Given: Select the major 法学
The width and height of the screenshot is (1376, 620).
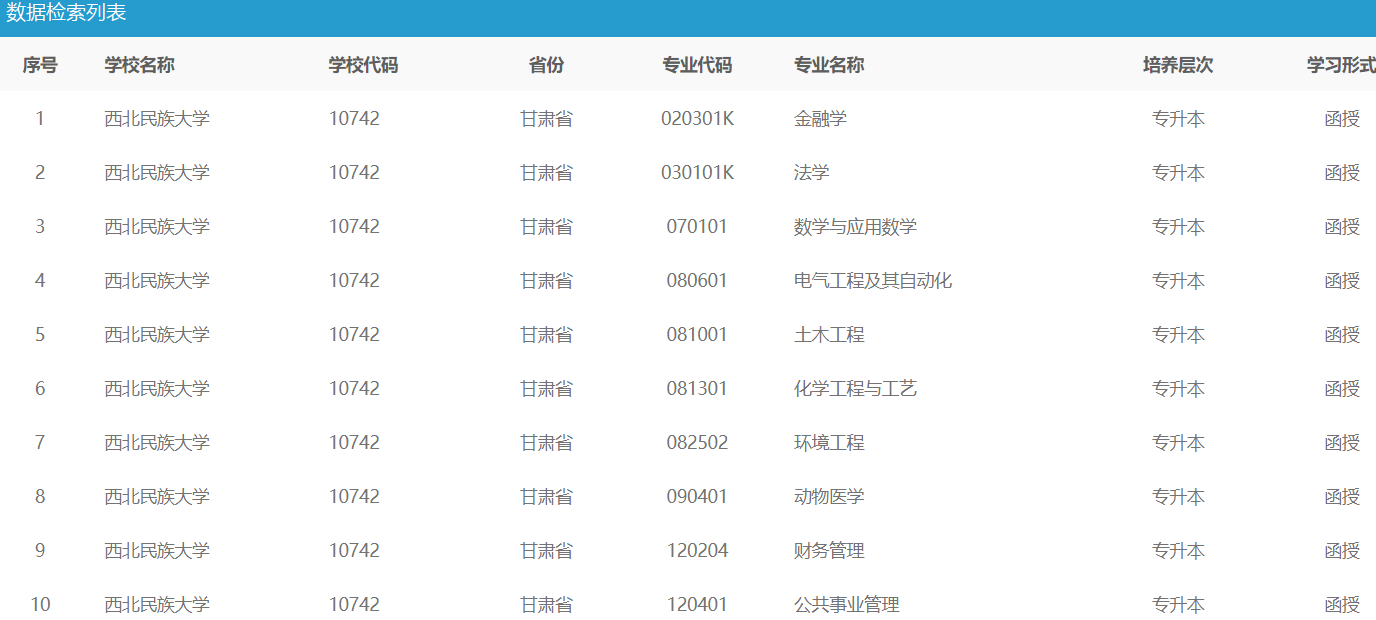Looking at the screenshot, I should coord(811,173).
